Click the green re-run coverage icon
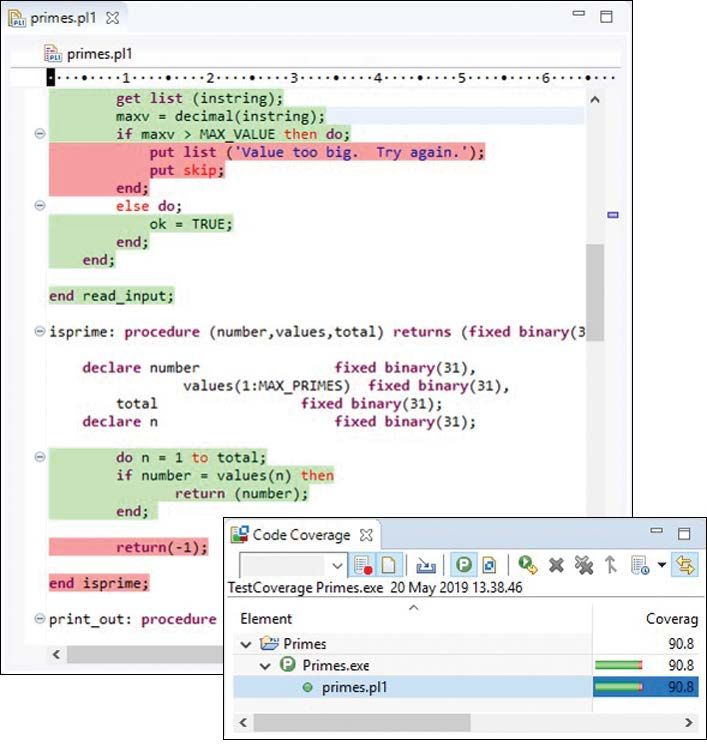Image resolution: width=707 pixels, height=750 pixels. 527,565
